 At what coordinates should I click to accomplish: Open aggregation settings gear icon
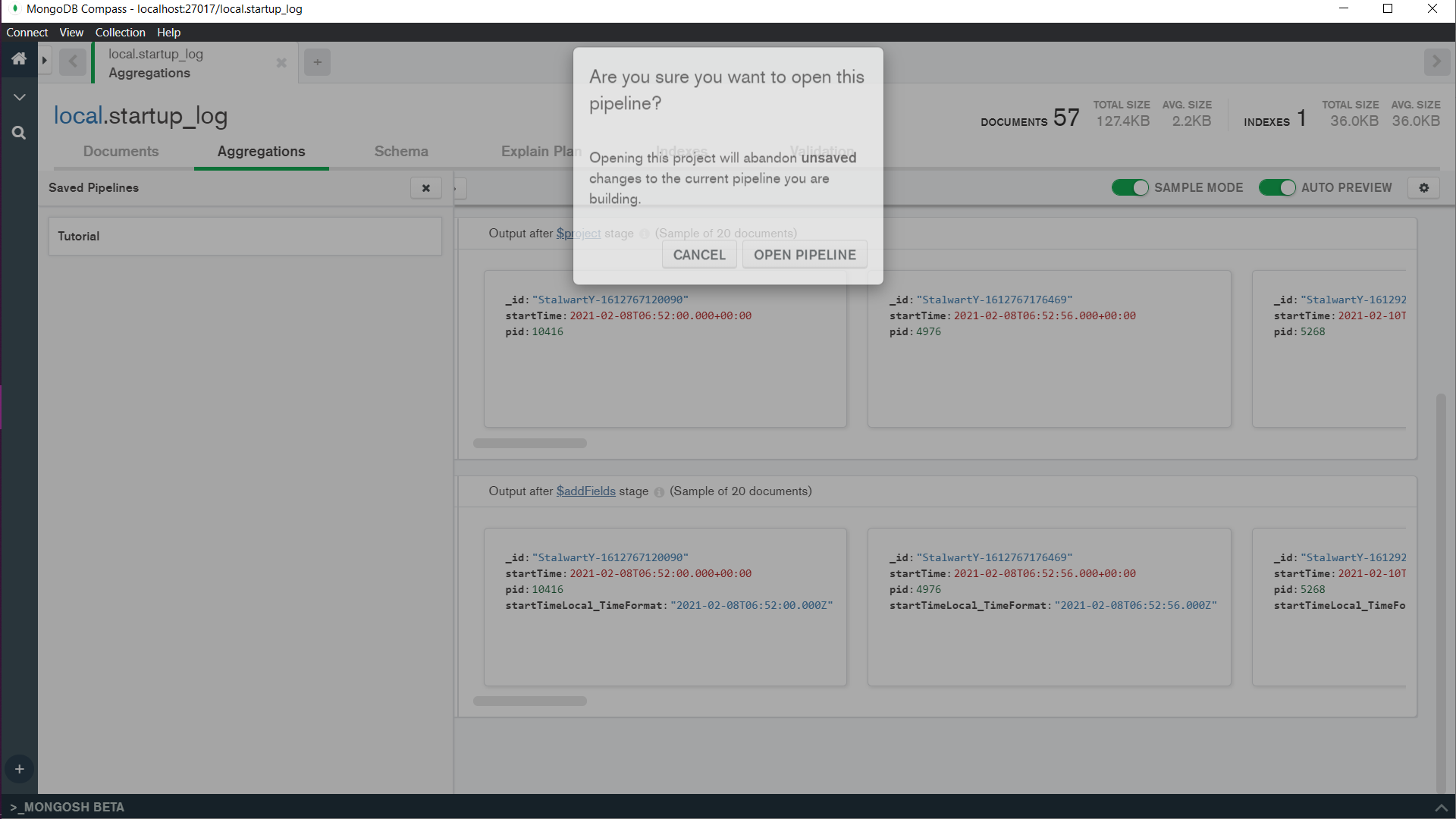1423,187
